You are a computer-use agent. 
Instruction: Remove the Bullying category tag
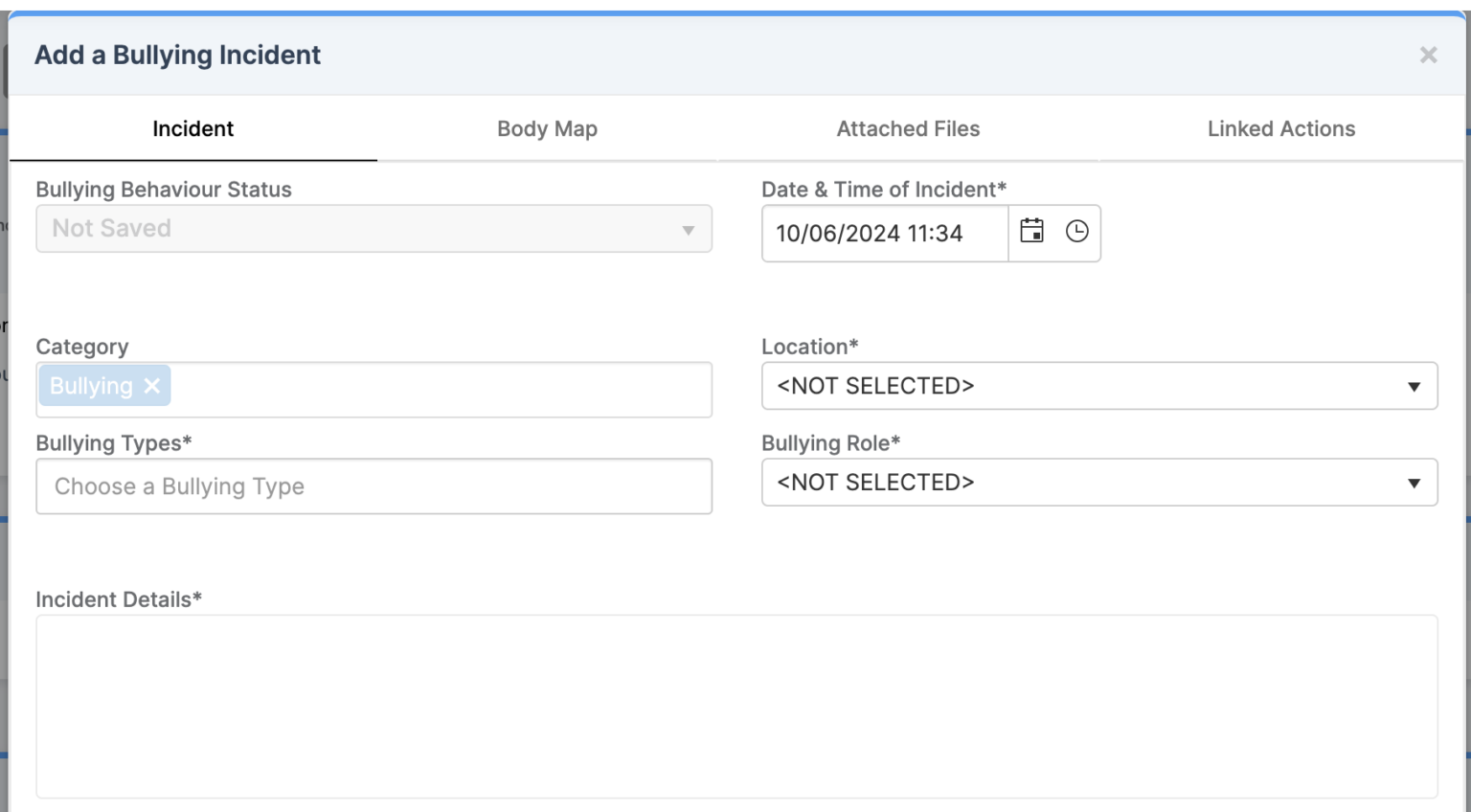coord(152,386)
